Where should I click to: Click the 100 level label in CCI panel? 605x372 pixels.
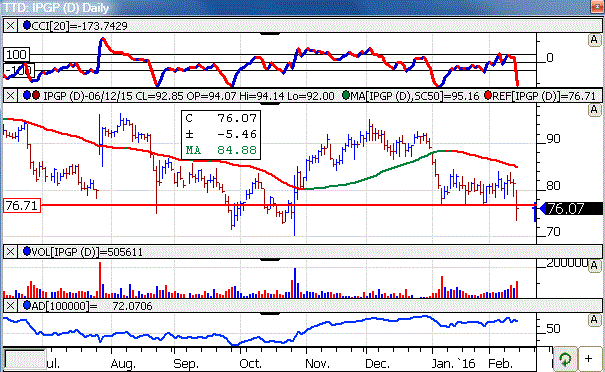pos(16,54)
